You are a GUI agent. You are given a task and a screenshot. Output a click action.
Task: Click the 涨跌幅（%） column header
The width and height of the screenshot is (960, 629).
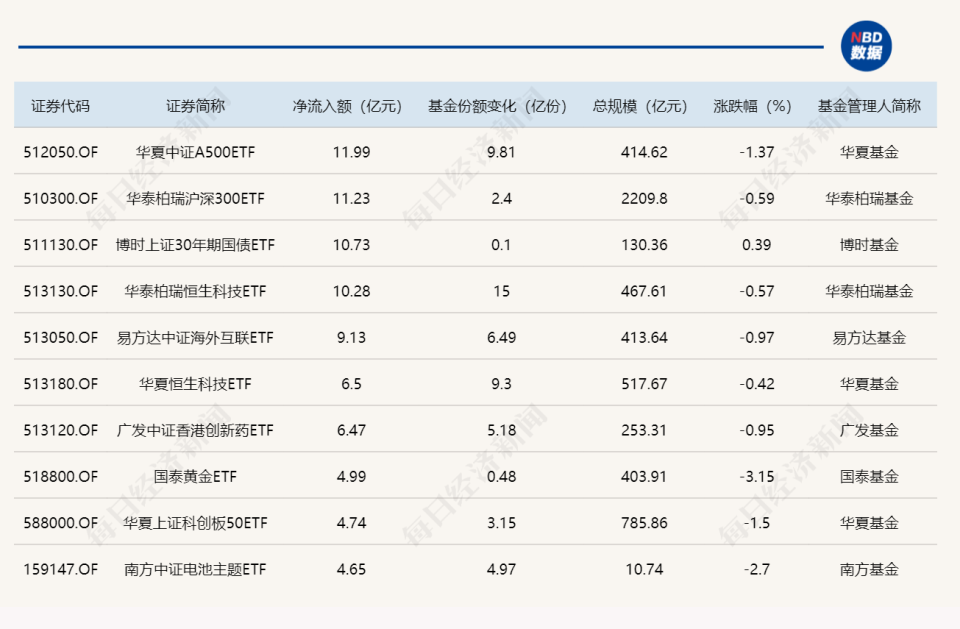753,106
